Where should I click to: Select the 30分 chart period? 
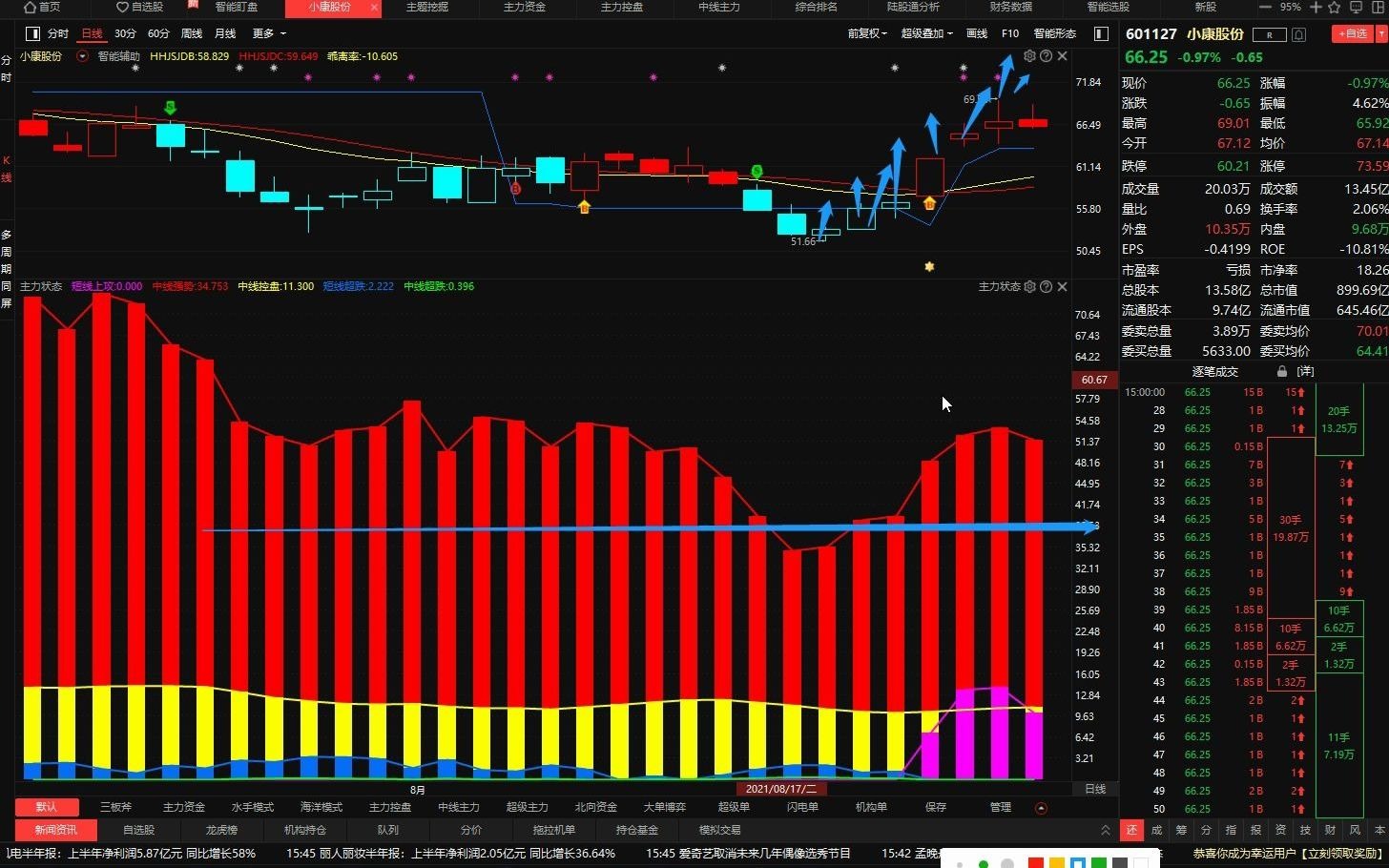[125, 33]
